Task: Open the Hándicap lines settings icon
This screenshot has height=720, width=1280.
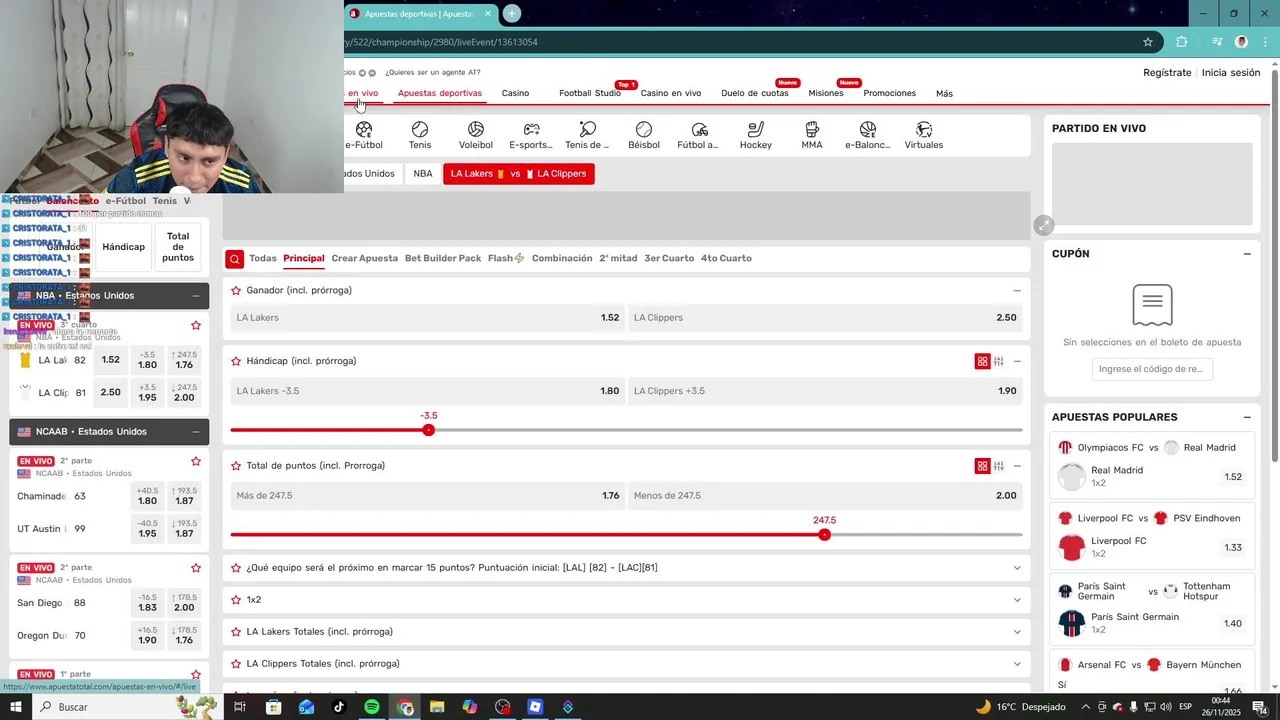Action: point(999,361)
